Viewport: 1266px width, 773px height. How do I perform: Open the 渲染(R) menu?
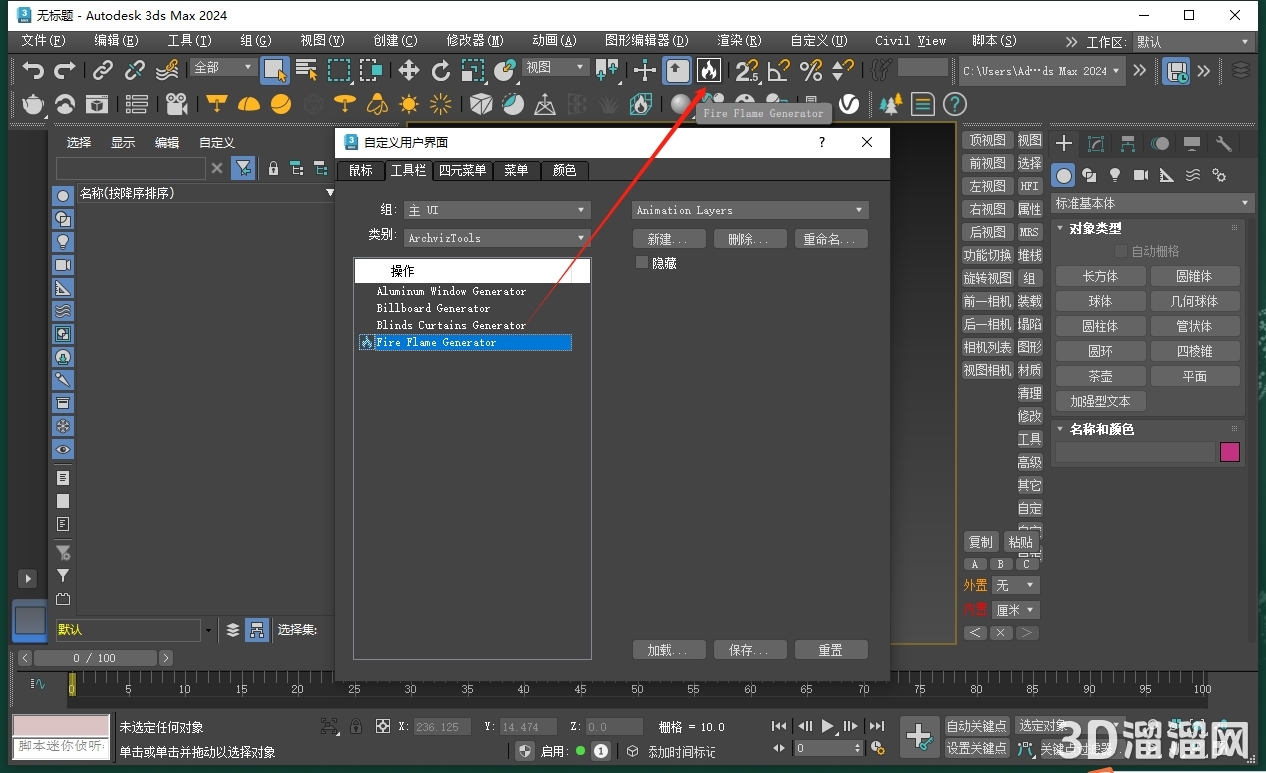[x=739, y=41]
